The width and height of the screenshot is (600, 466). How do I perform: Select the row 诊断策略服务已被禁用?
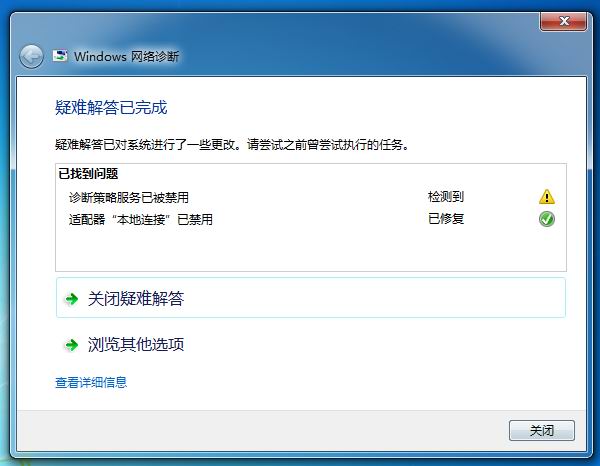pyautogui.click(x=311, y=197)
